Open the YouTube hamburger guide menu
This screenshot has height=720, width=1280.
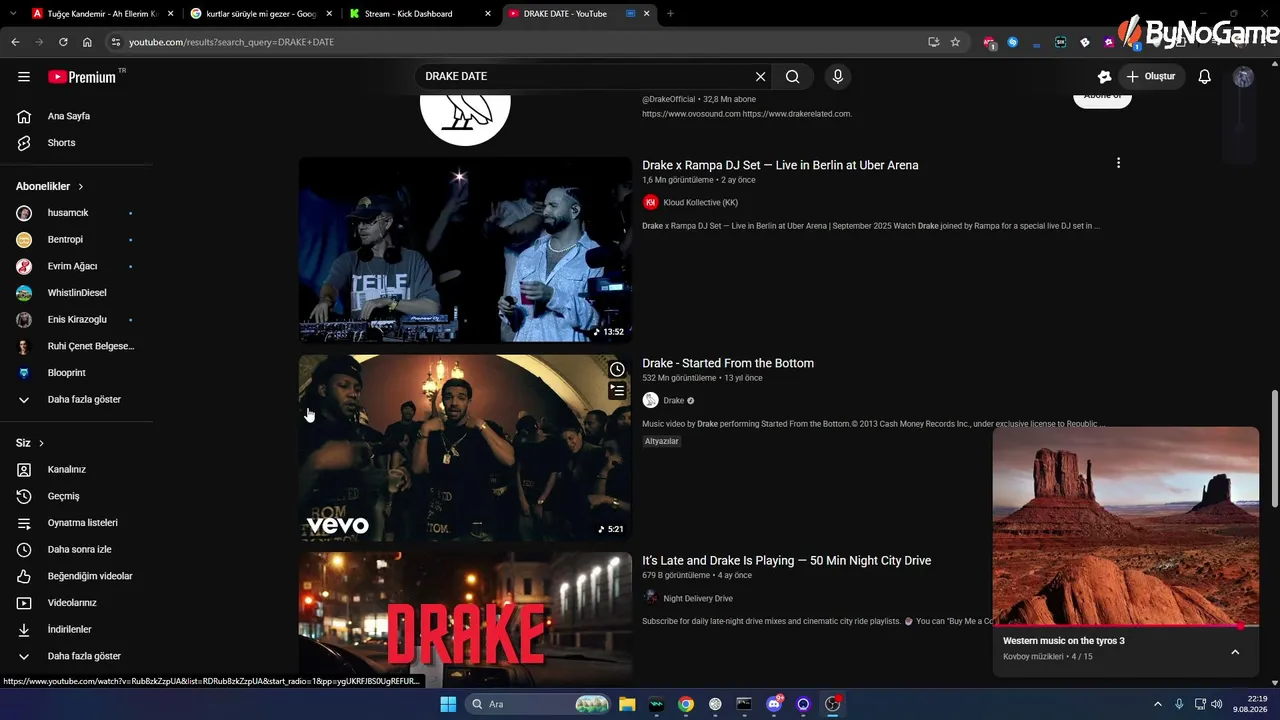point(24,77)
